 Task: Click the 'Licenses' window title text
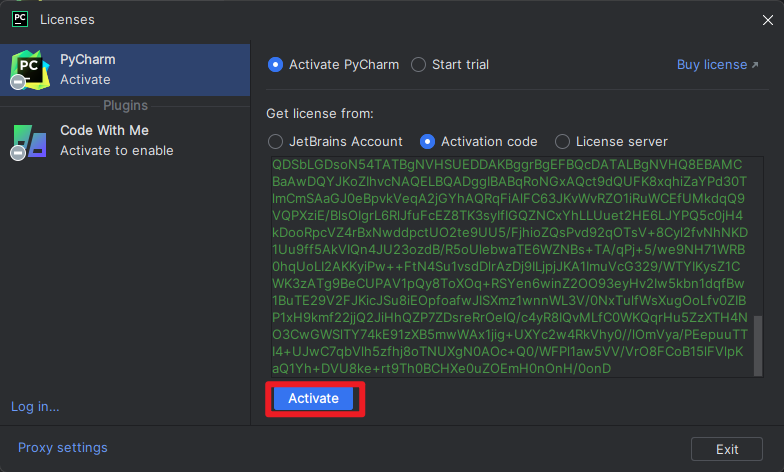click(67, 20)
